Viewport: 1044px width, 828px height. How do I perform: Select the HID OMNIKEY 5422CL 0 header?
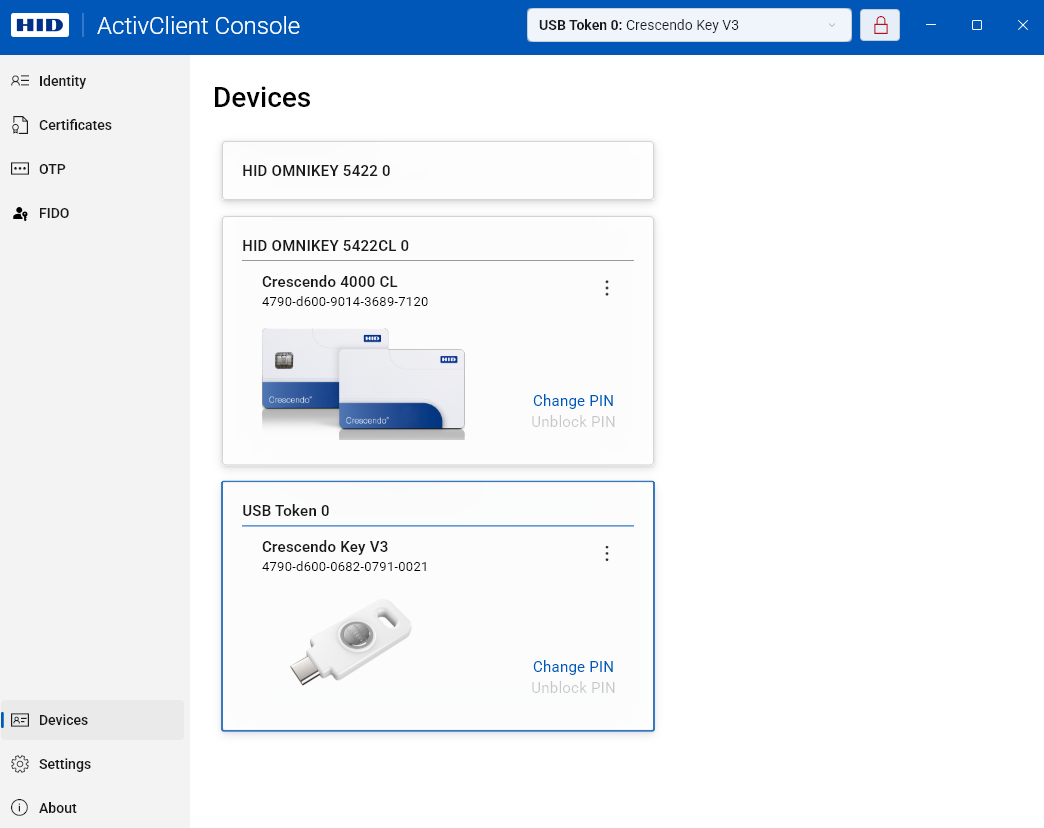(x=326, y=246)
